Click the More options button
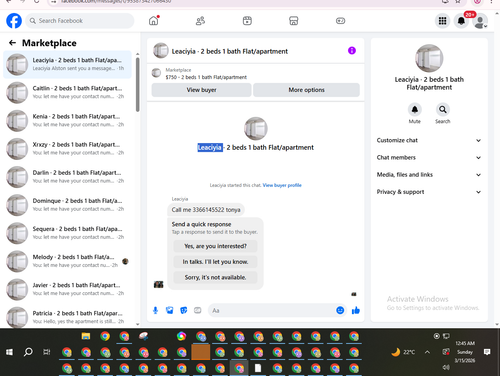This screenshot has width=500, height=376. click(x=306, y=90)
